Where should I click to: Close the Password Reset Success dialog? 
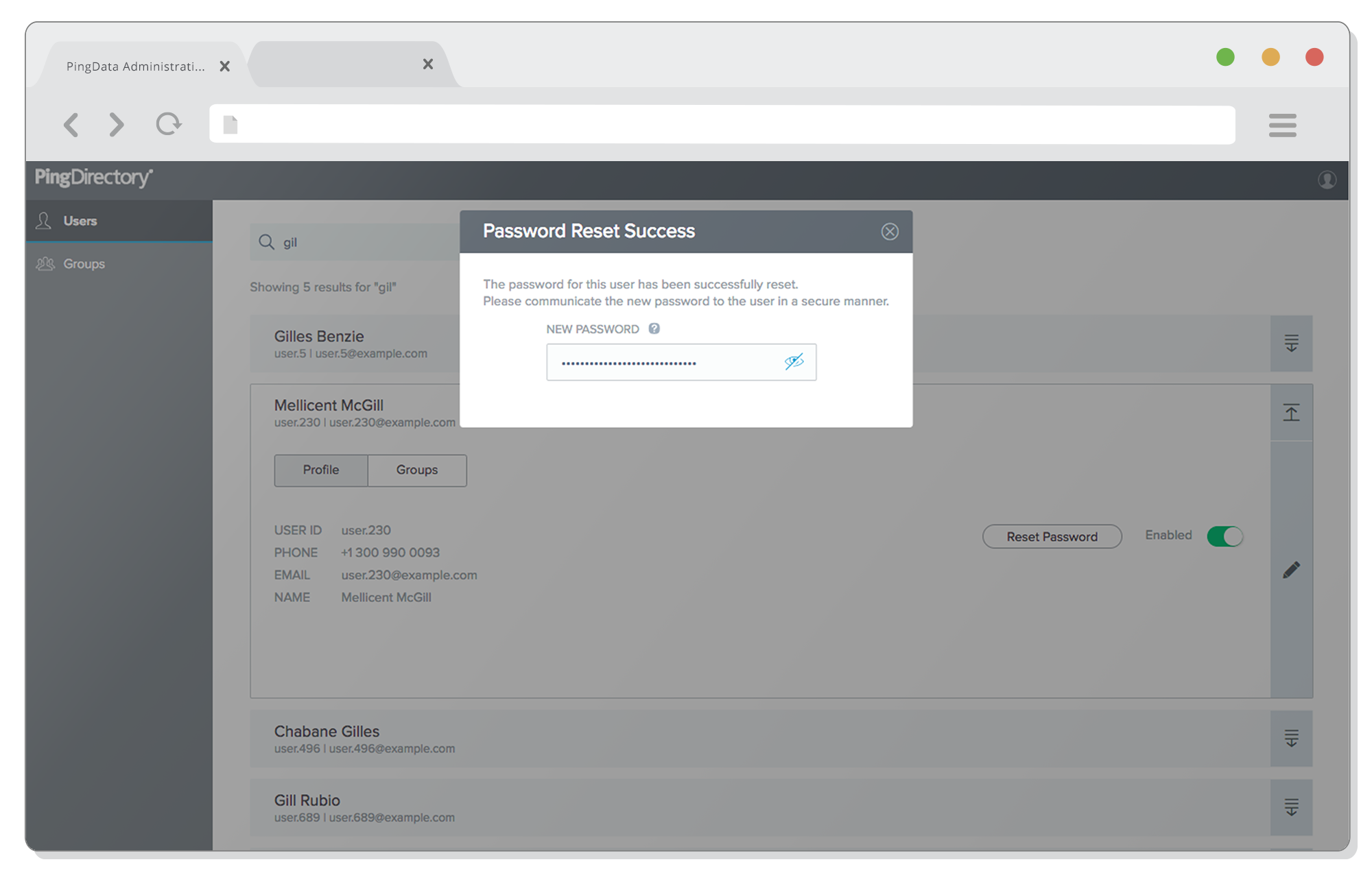coord(890,232)
